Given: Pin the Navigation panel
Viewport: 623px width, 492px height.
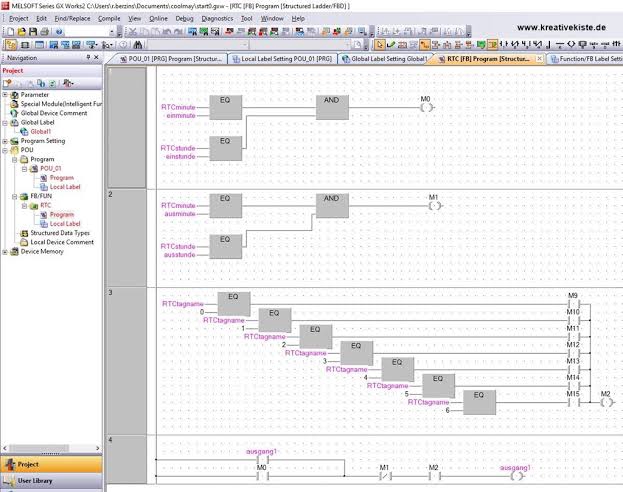Looking at the screenshot, I should coord(88,58).
